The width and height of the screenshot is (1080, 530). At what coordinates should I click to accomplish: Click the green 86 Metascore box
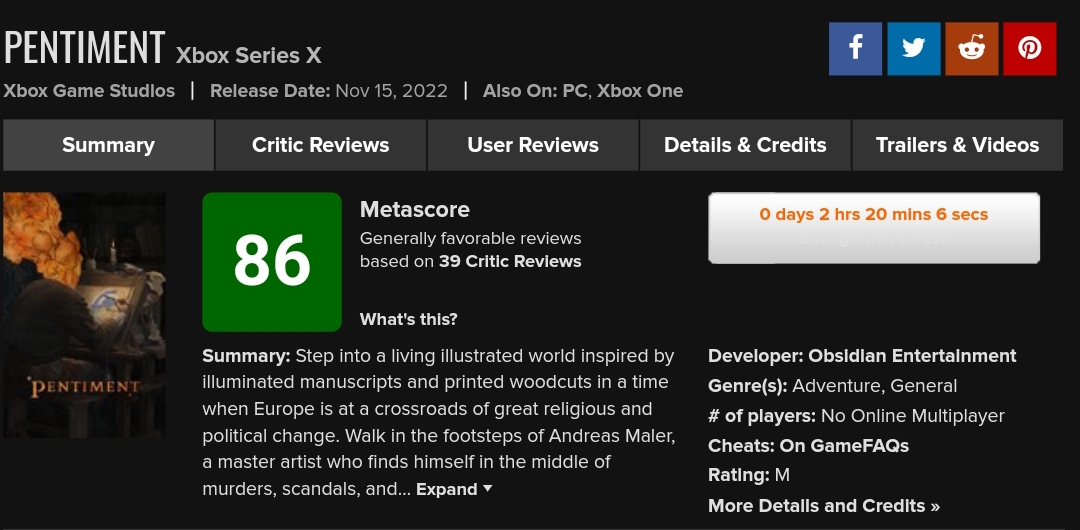(x=272, y=262)
